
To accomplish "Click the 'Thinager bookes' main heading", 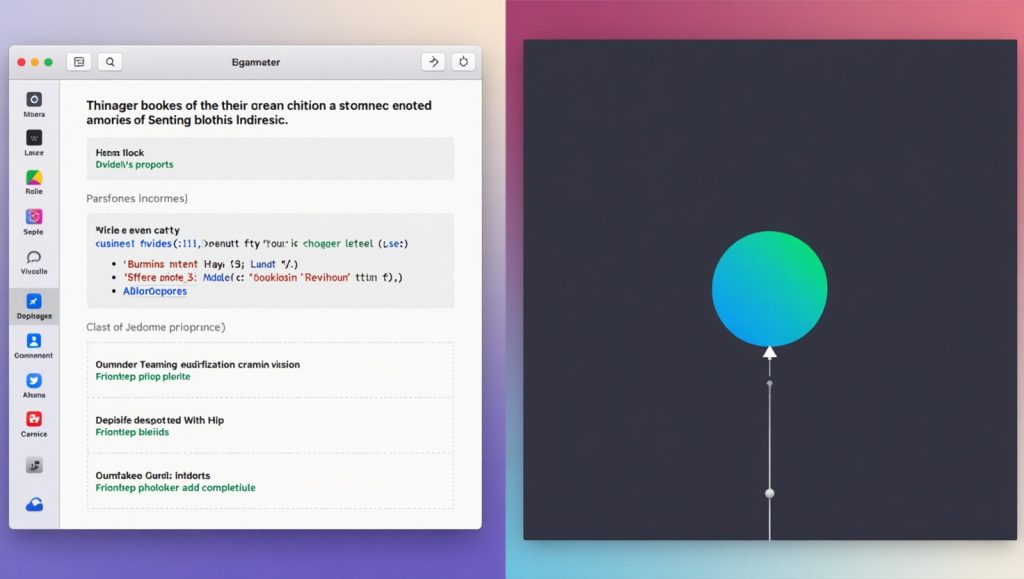I will click(x=259, y=112).
